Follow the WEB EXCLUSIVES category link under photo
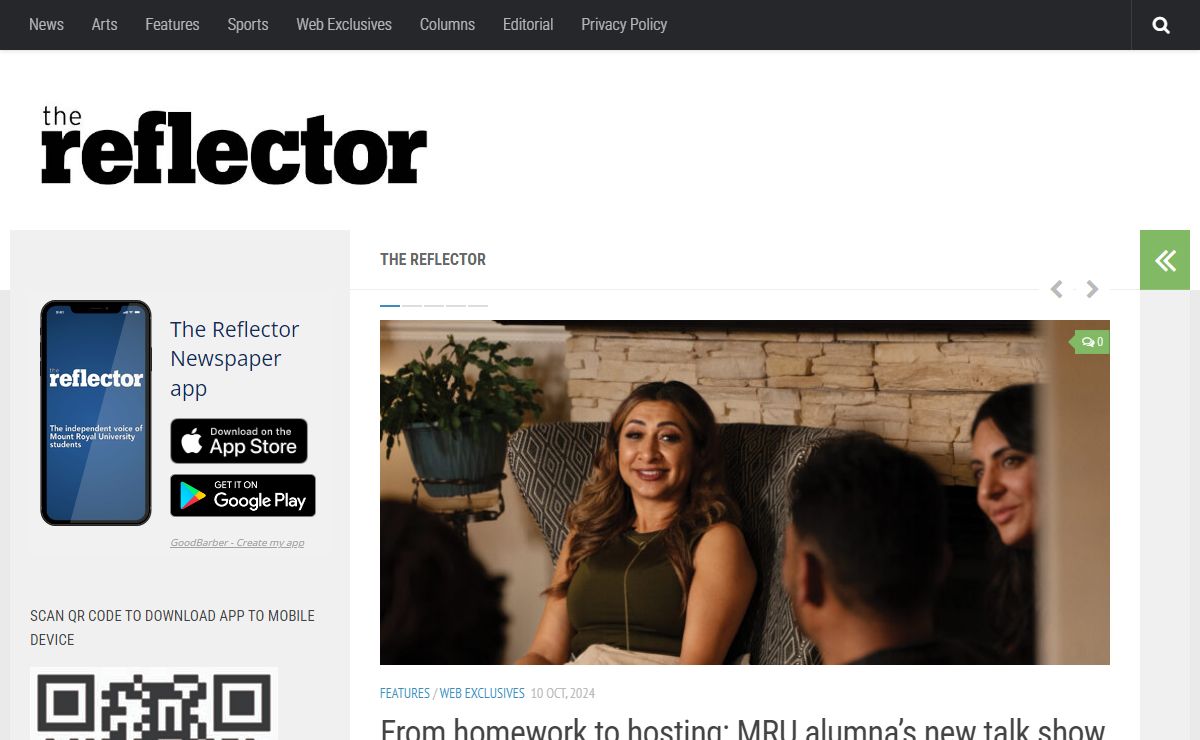Screen dimensions: 1200x740 pyautogui.click(x=482, y=693)
